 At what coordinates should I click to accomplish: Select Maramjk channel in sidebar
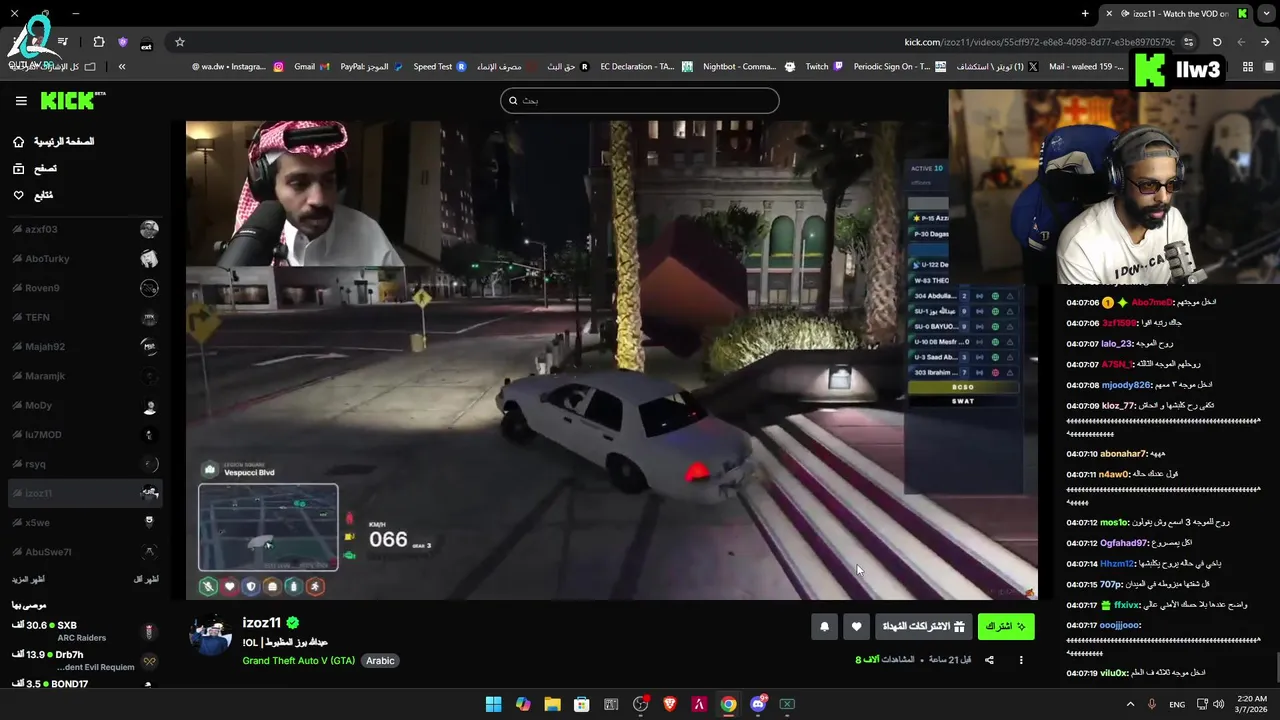[85, 376]
